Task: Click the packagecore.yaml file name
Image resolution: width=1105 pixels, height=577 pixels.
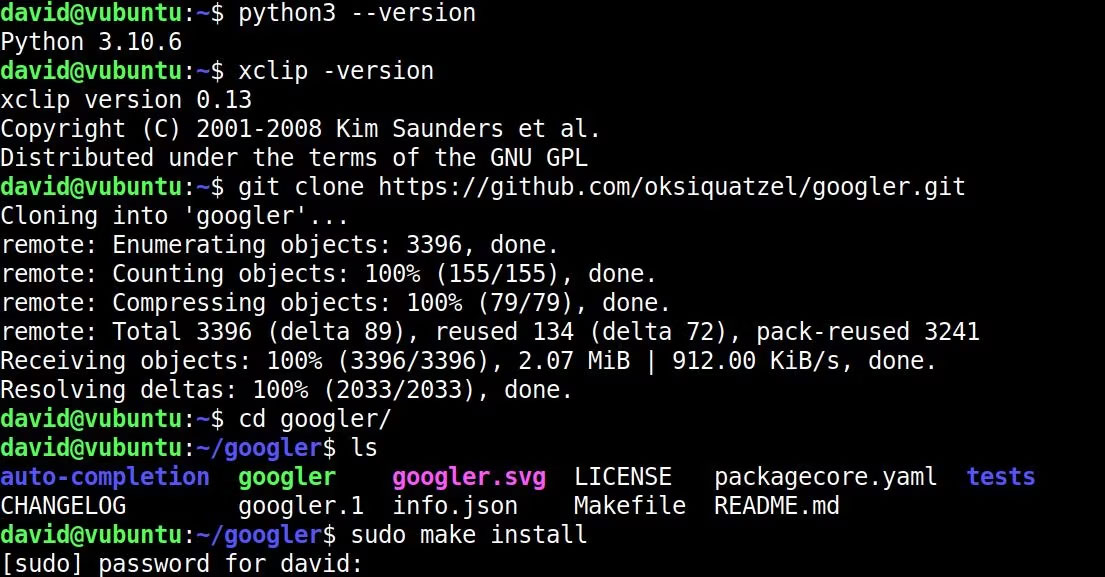Action: click(x=825, y=477)
